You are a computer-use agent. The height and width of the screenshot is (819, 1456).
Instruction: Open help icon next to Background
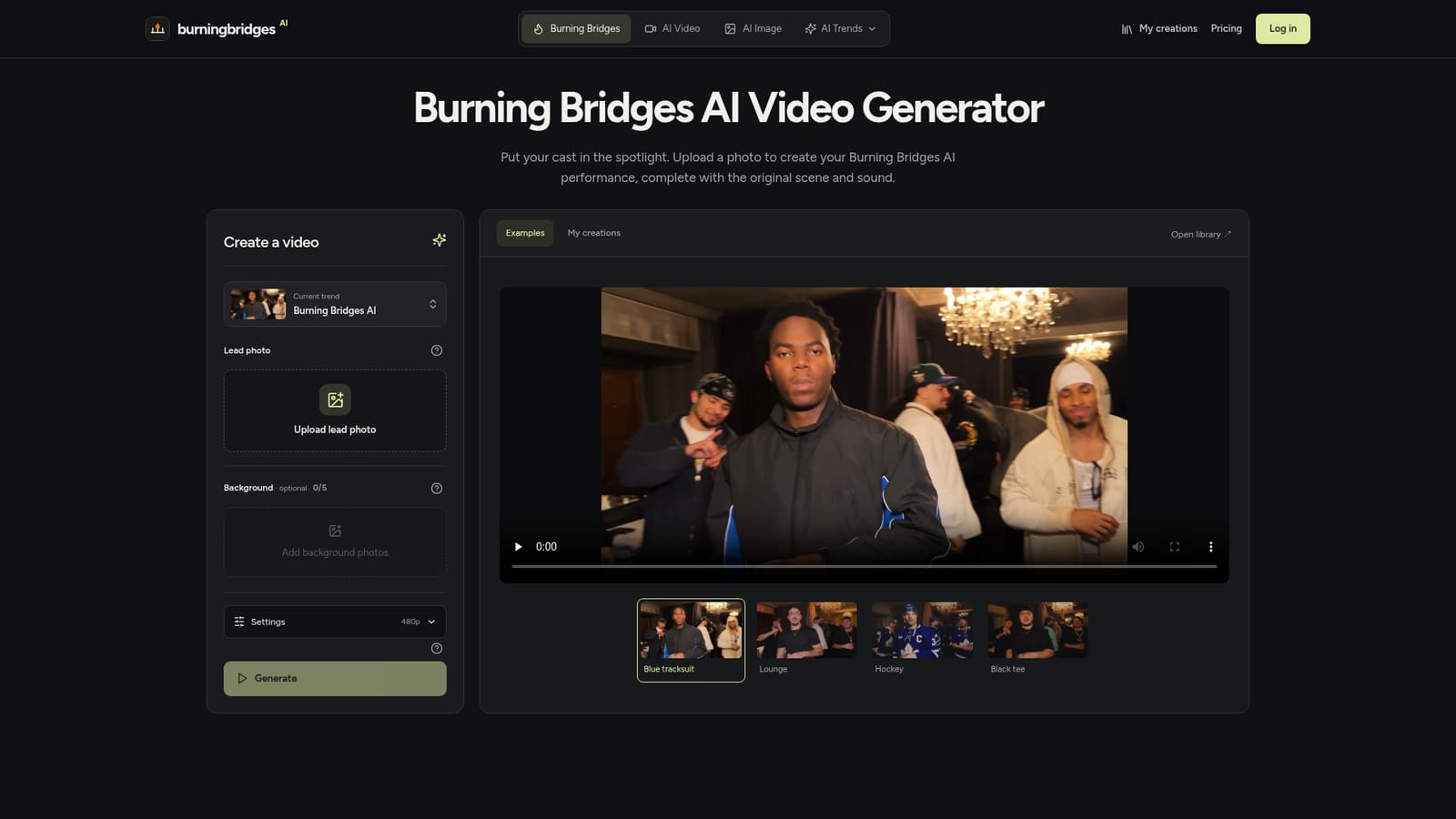tap(437, 489)
